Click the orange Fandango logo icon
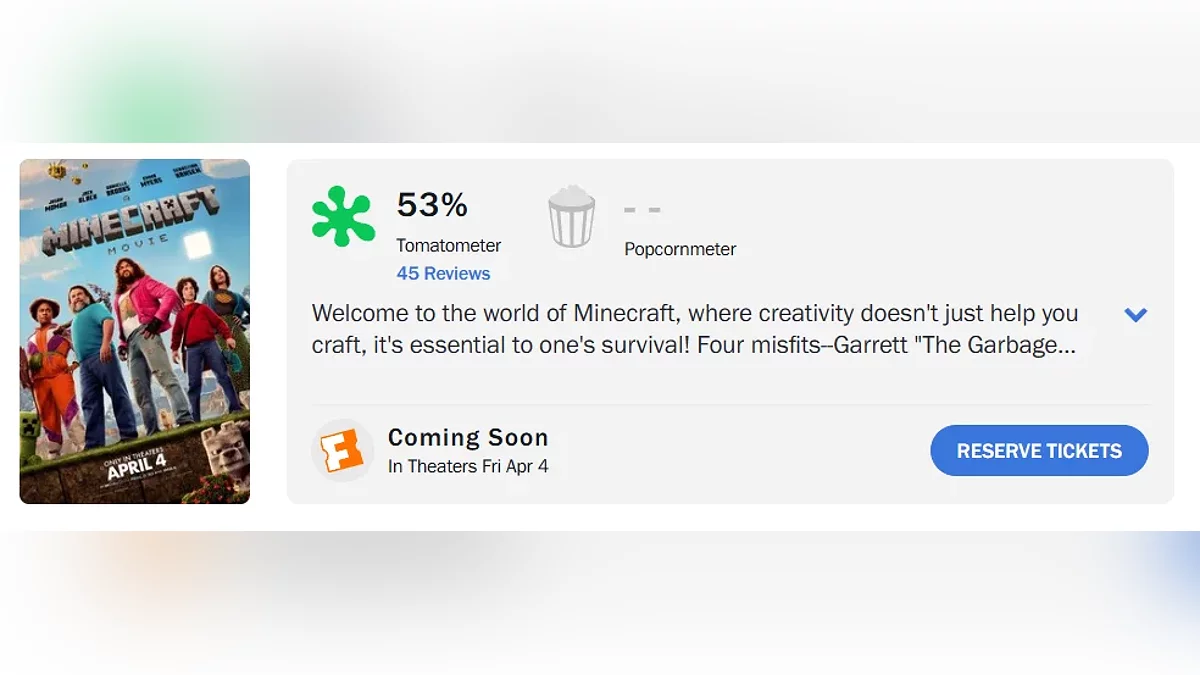1200x675 pixels. pos(342,451)
